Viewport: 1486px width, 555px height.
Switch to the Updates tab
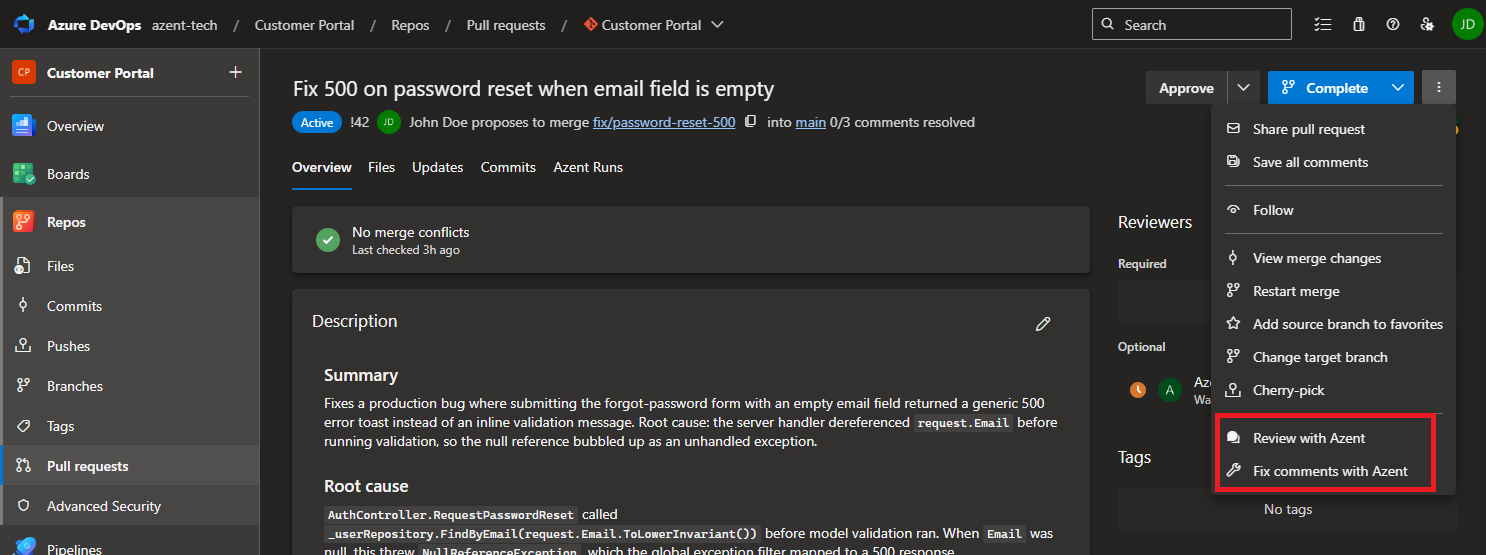point(438,167)
